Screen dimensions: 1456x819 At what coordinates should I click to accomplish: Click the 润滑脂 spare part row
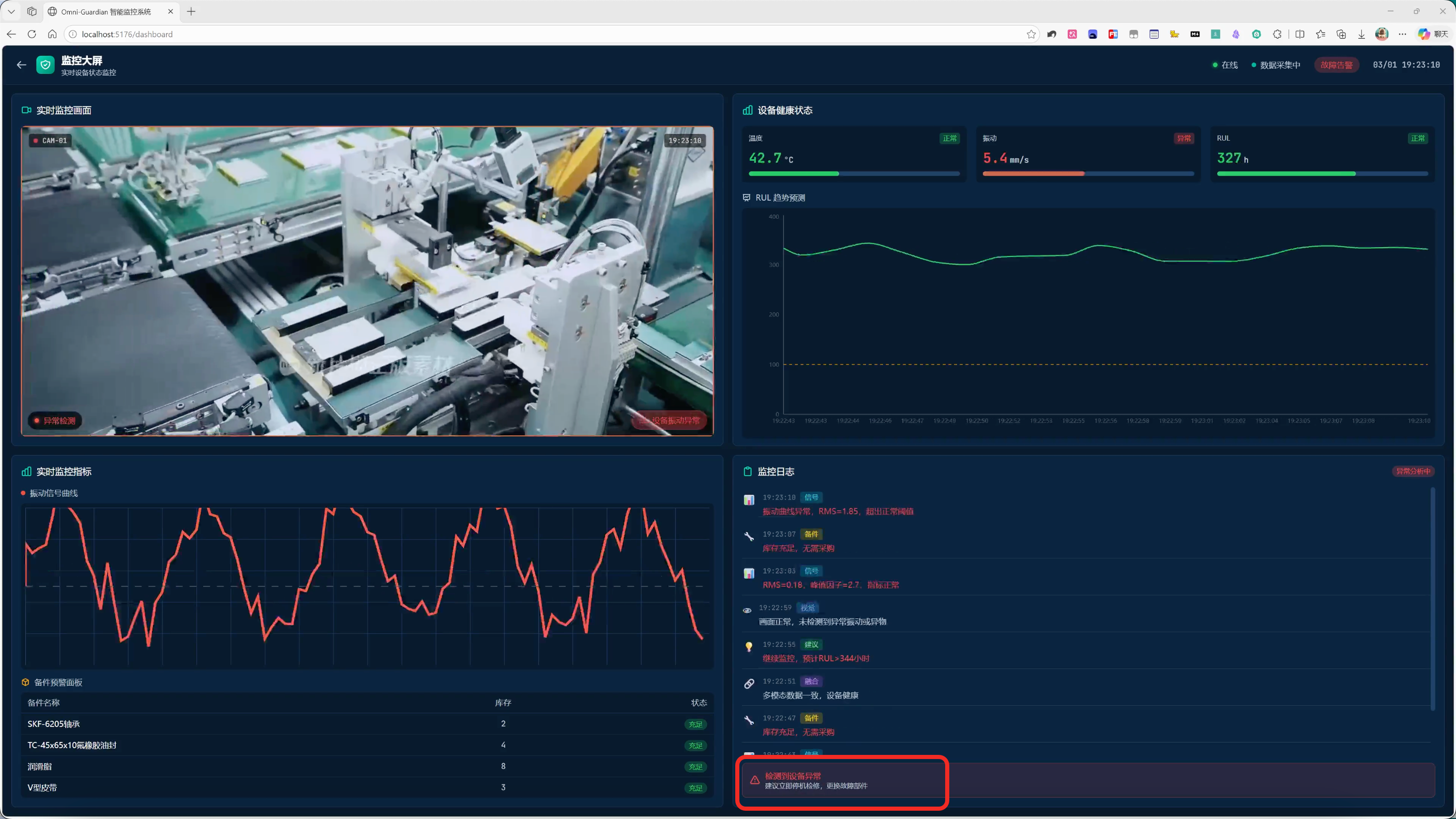point(368,766)
